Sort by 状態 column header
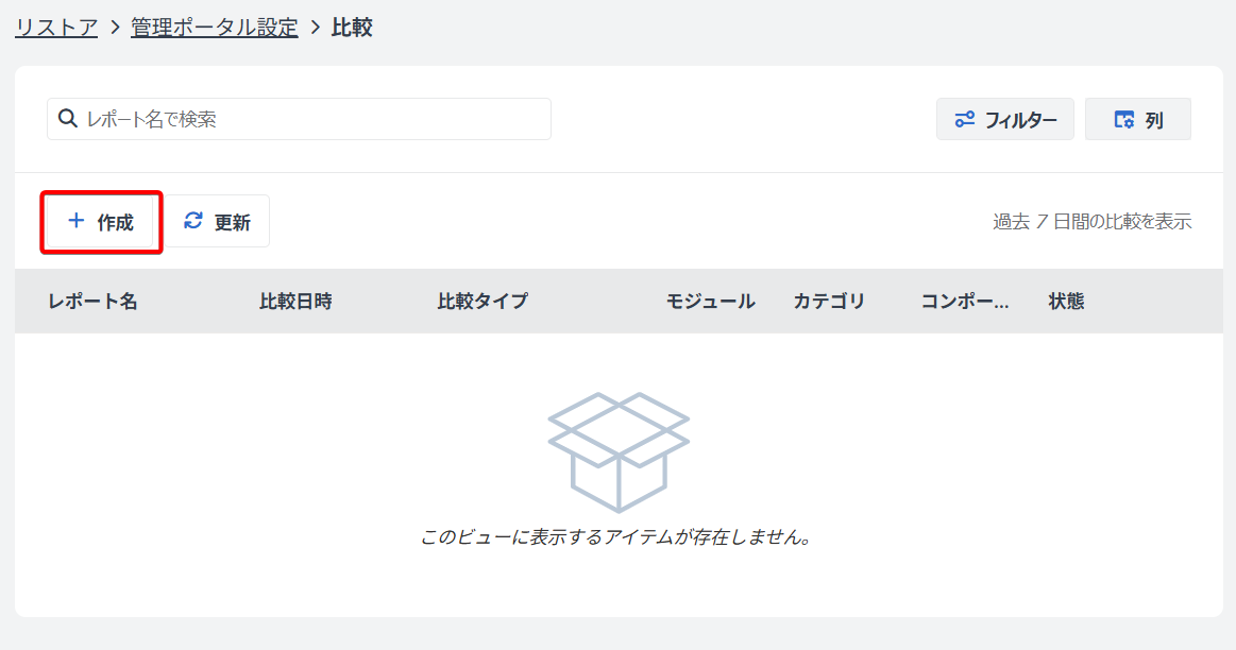Viewport: 1236px width, 650px height. coord(1066,301)
